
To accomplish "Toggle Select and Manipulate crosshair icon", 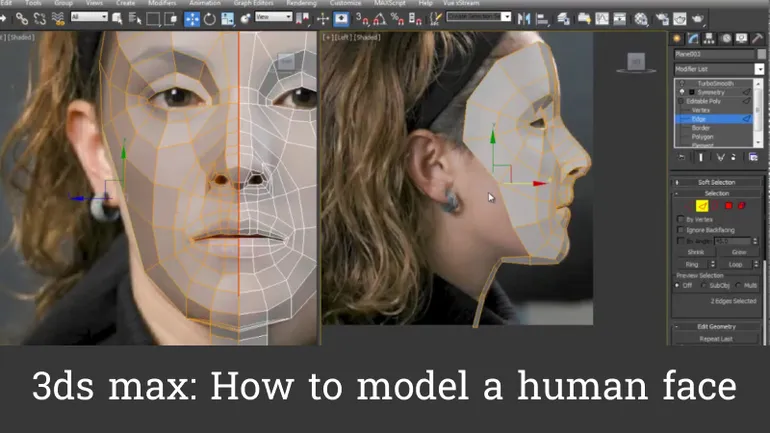I will click(323, 19).
